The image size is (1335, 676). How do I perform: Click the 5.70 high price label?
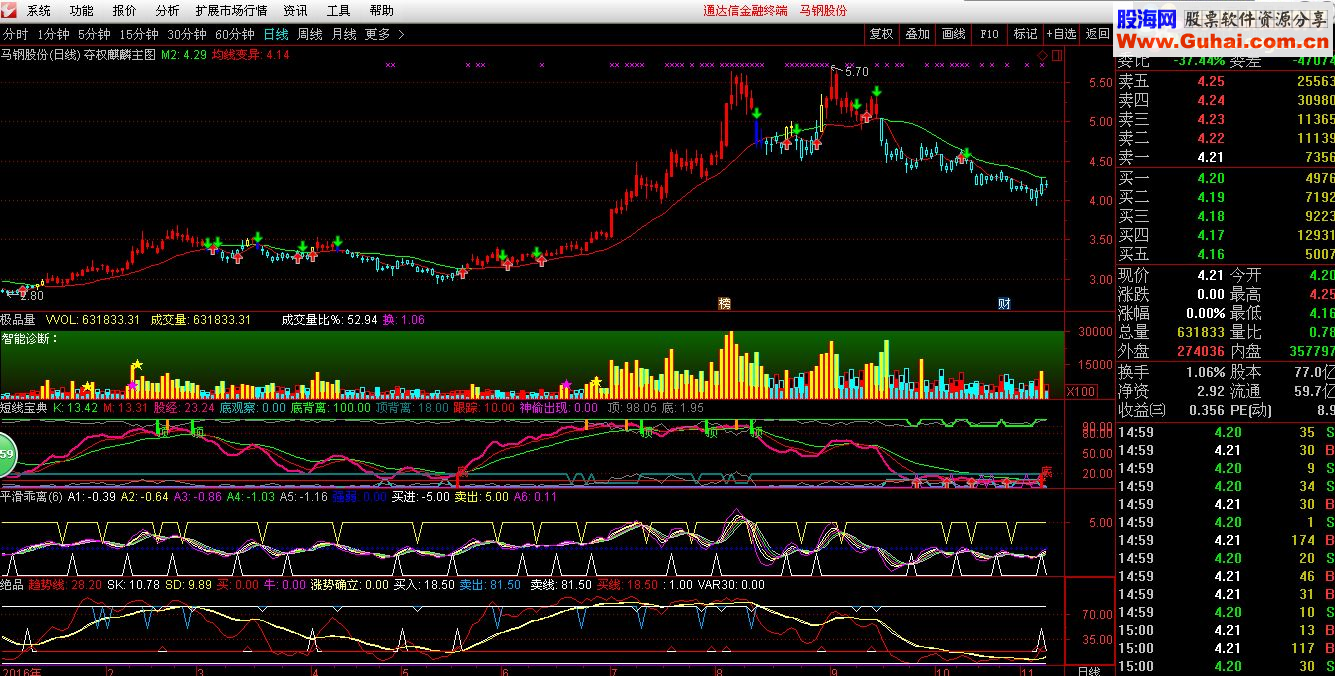point(856,72)
